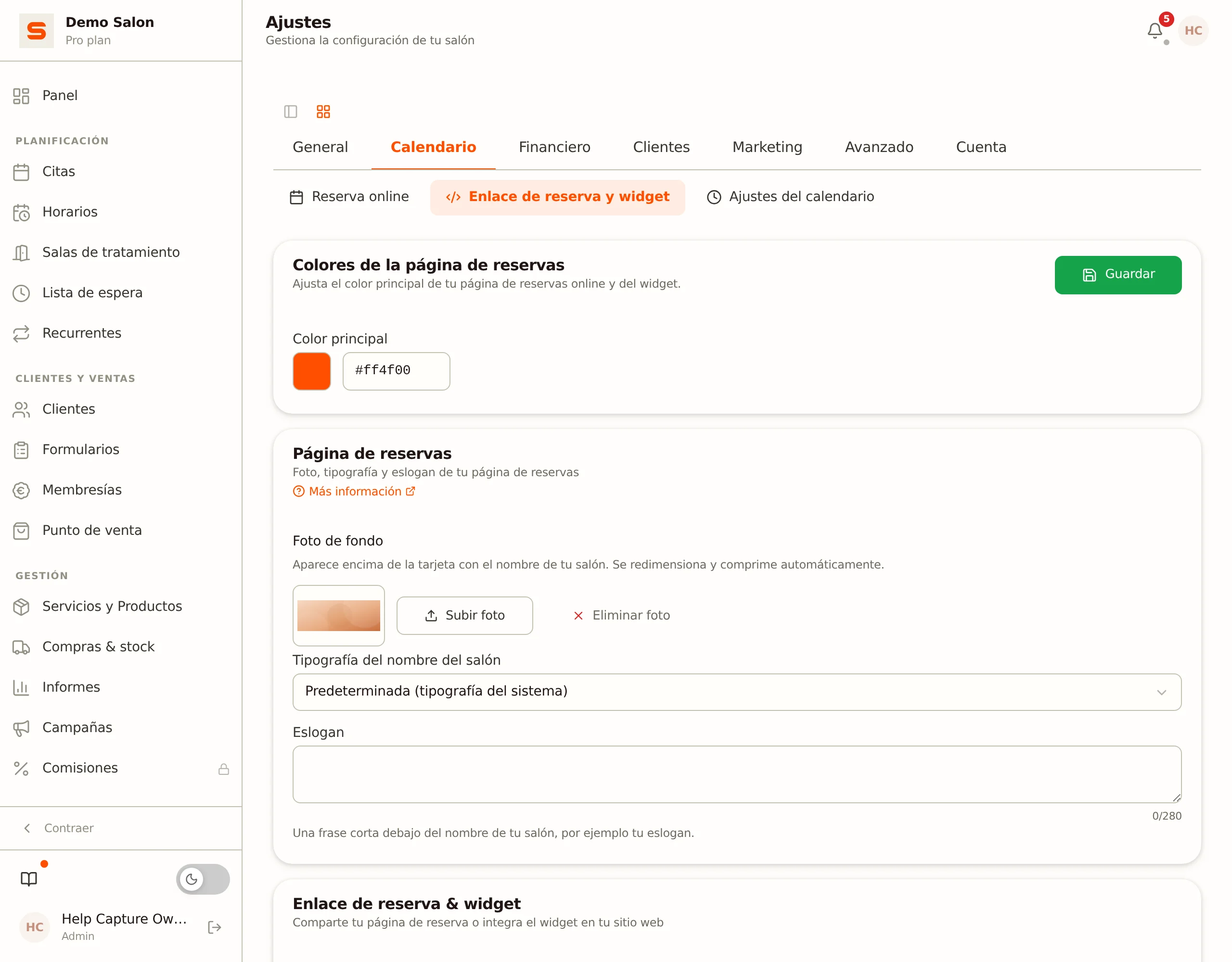Image resolution: width=1232 pixels, height=962 pixels.
Task: Open the Más información link
Action: 354,491
